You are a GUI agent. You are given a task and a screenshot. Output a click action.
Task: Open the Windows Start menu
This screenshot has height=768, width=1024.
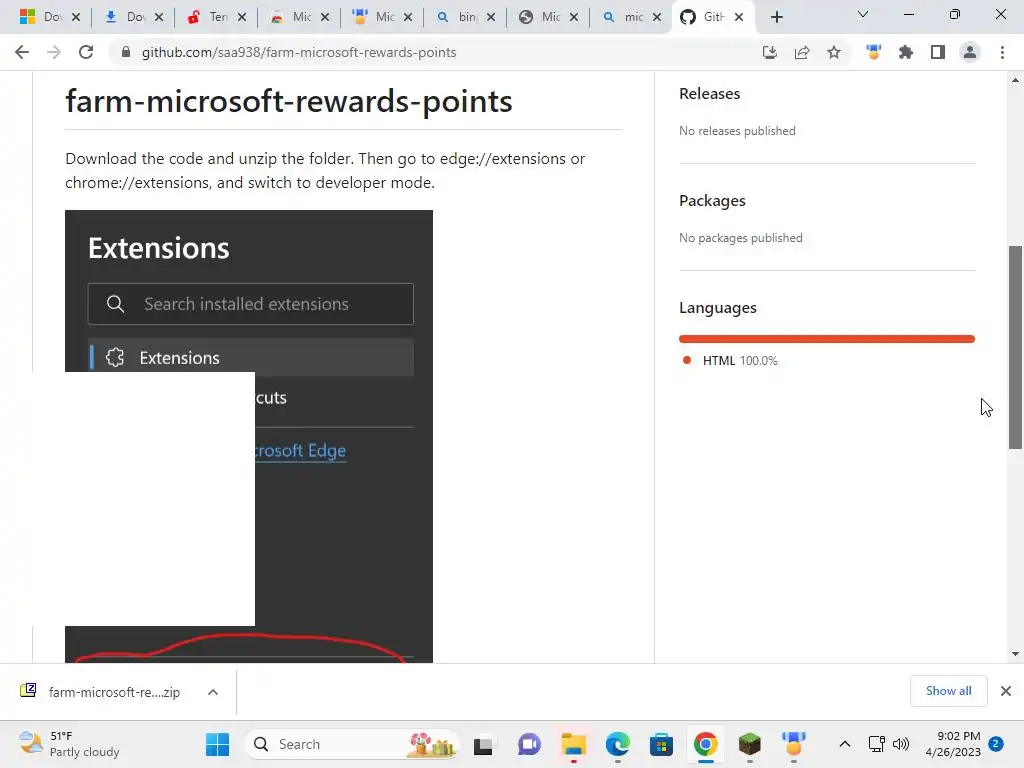coord(217,744)
